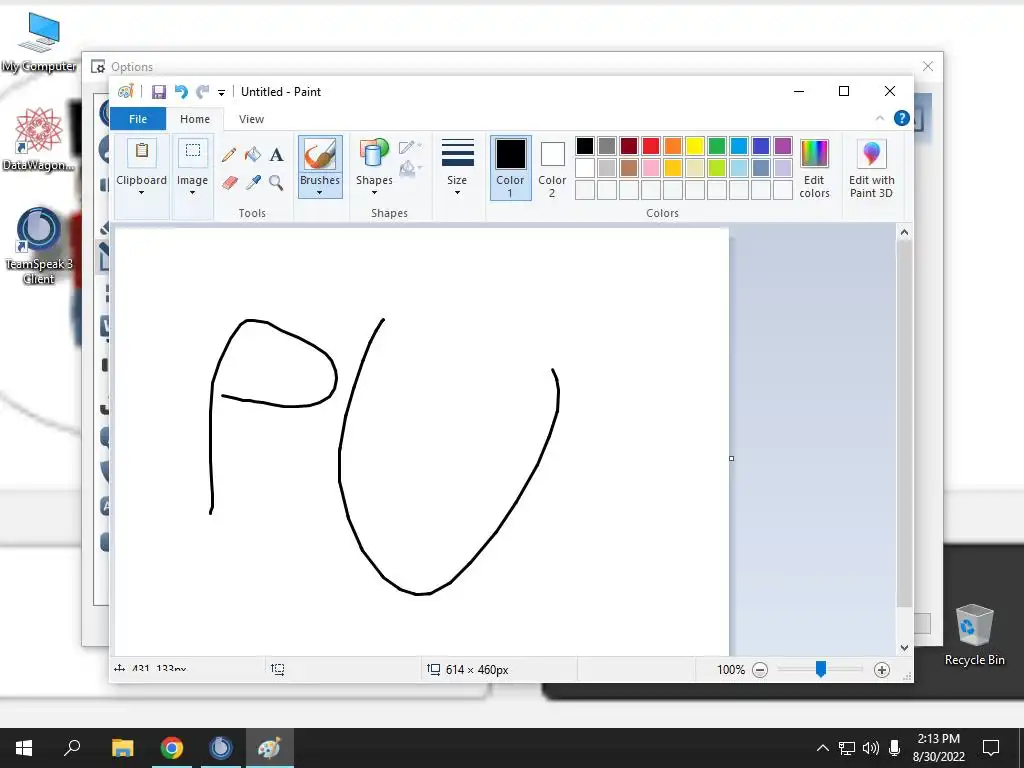The image size is (1024, 768).
Task: Expand the Clipboard dropdown arrow
Action: click(x=141, y=193)
